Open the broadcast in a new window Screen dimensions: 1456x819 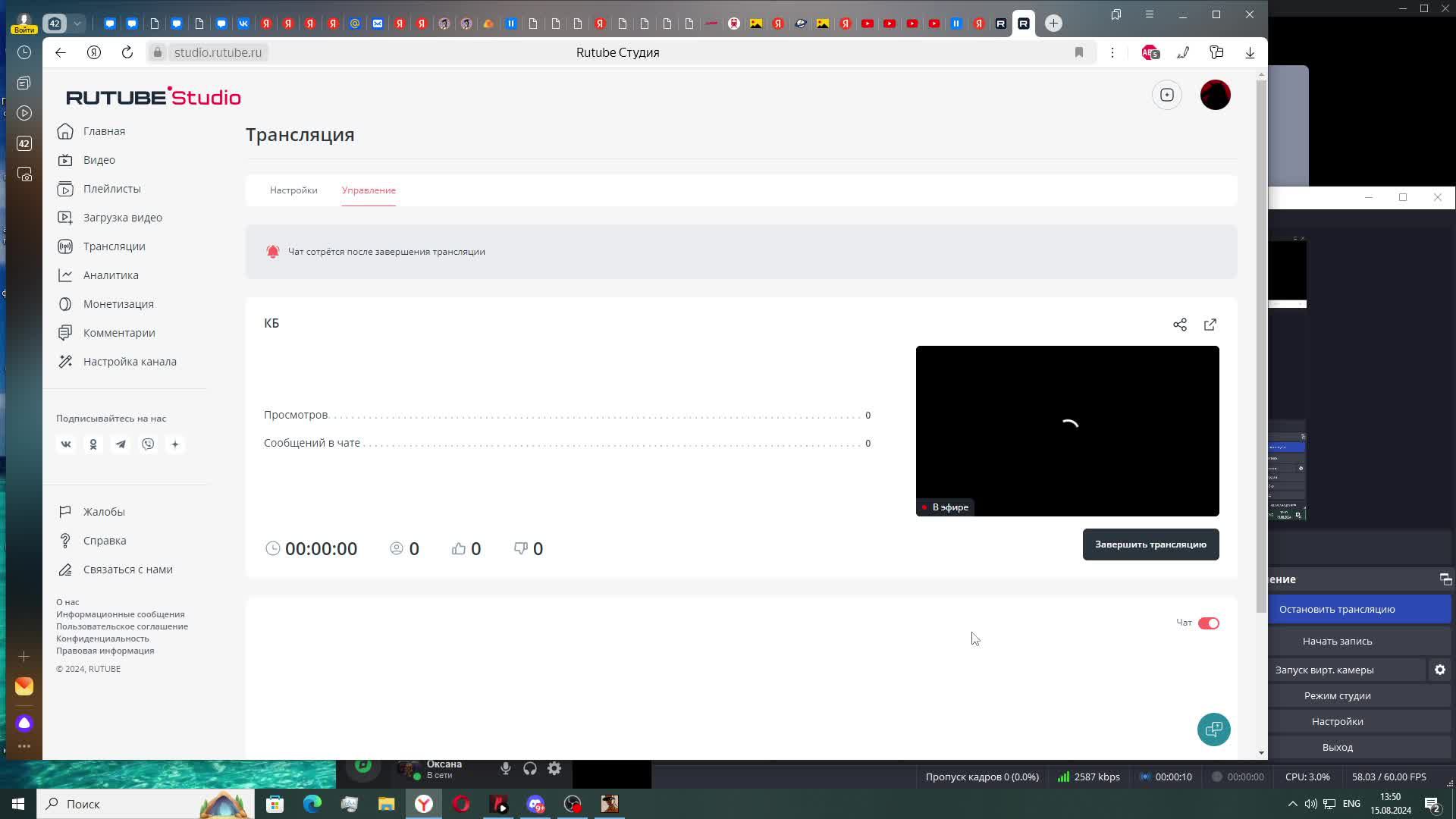(1210, 325)
